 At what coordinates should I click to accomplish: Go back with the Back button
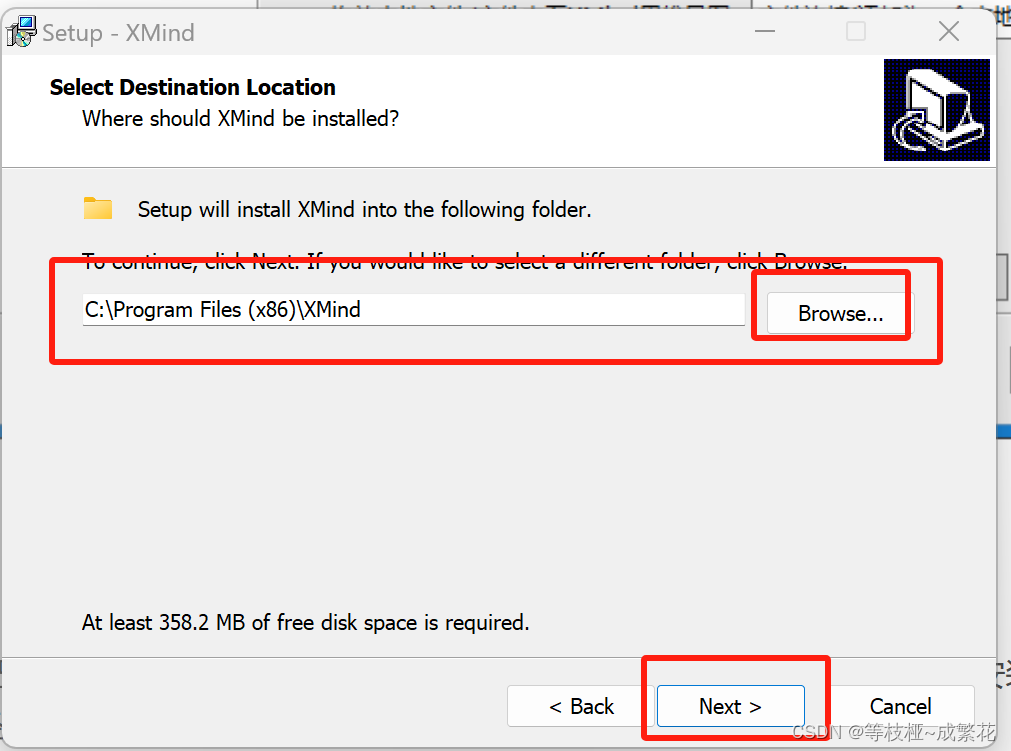tap(581, 706)
